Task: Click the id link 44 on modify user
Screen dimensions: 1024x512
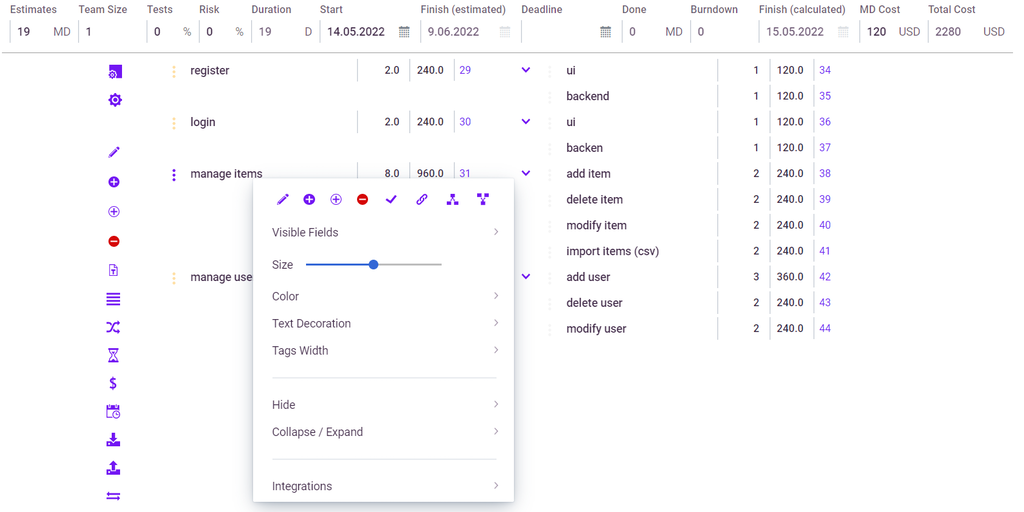Action: [825, 328]
